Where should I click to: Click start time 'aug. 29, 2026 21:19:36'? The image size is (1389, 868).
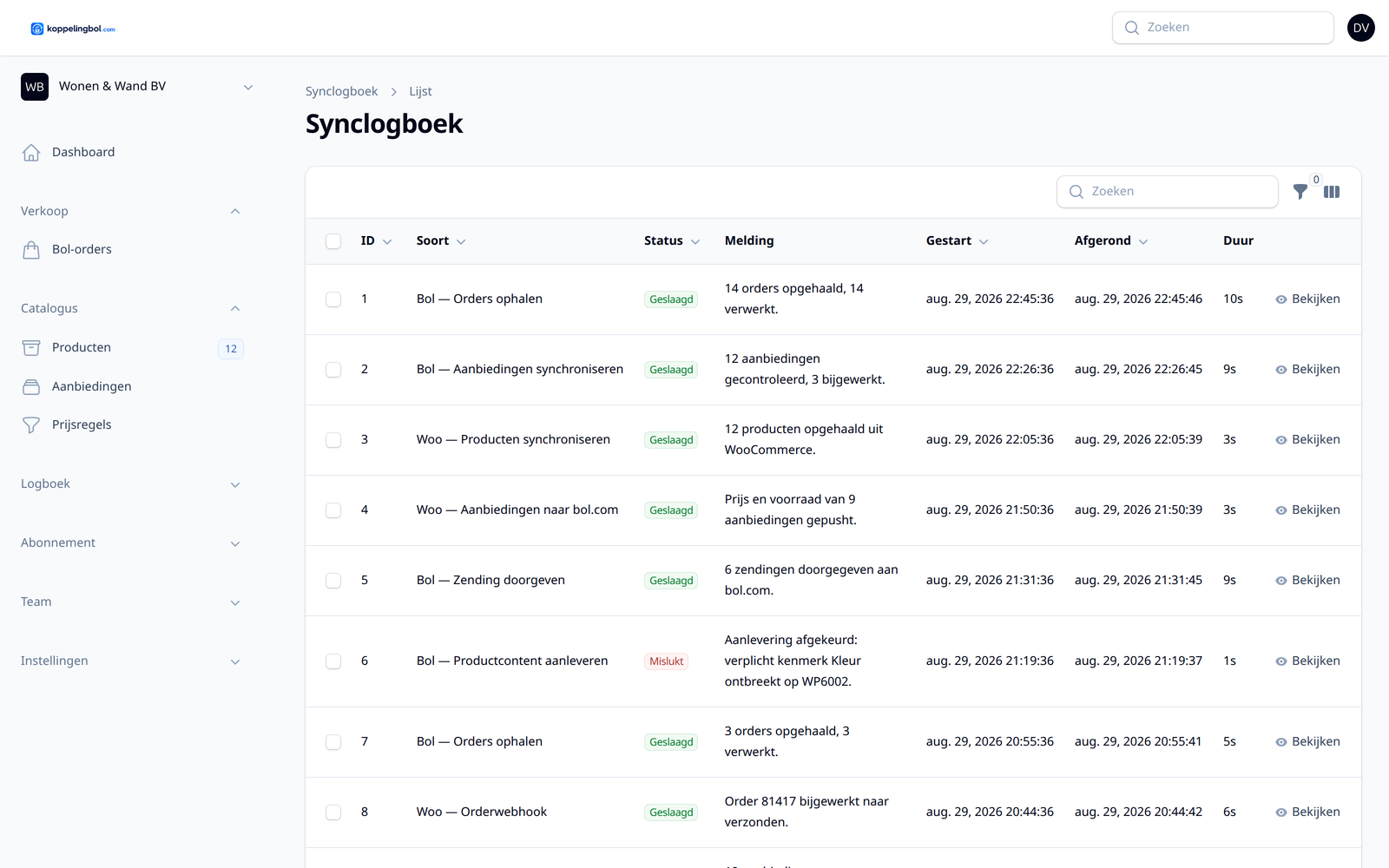coord(990,661)
